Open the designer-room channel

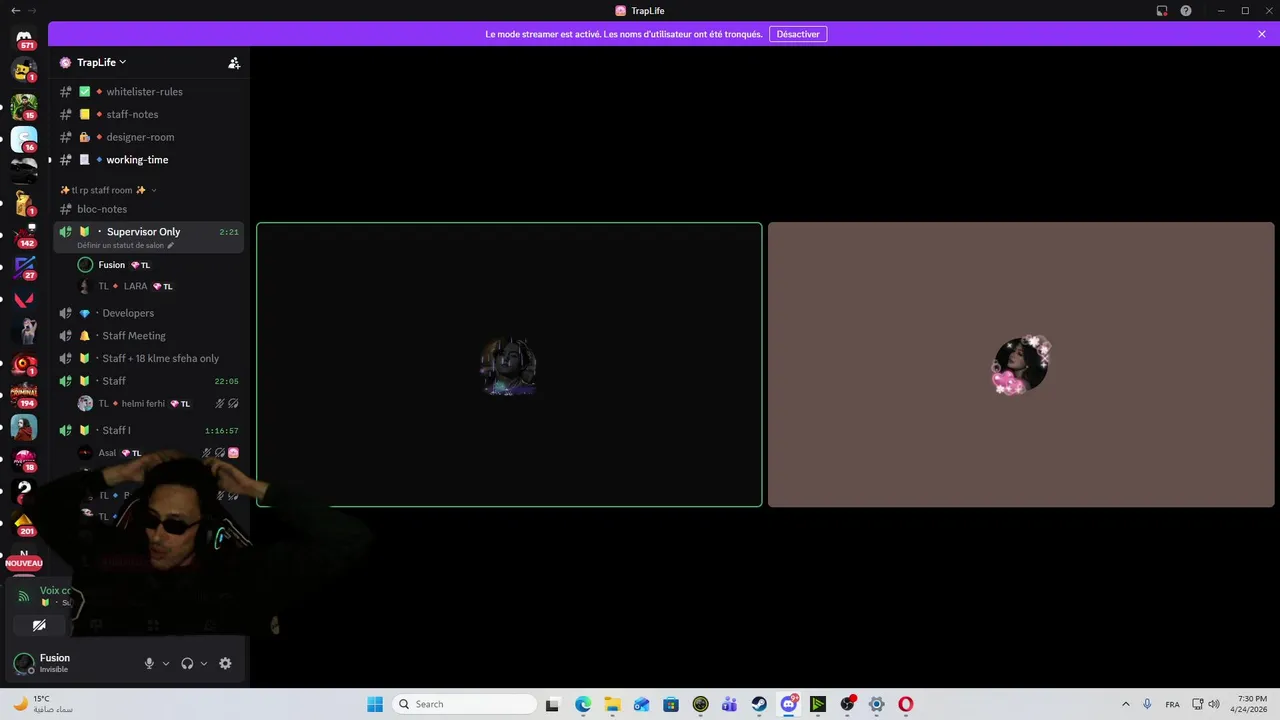[x=148, y=137]
